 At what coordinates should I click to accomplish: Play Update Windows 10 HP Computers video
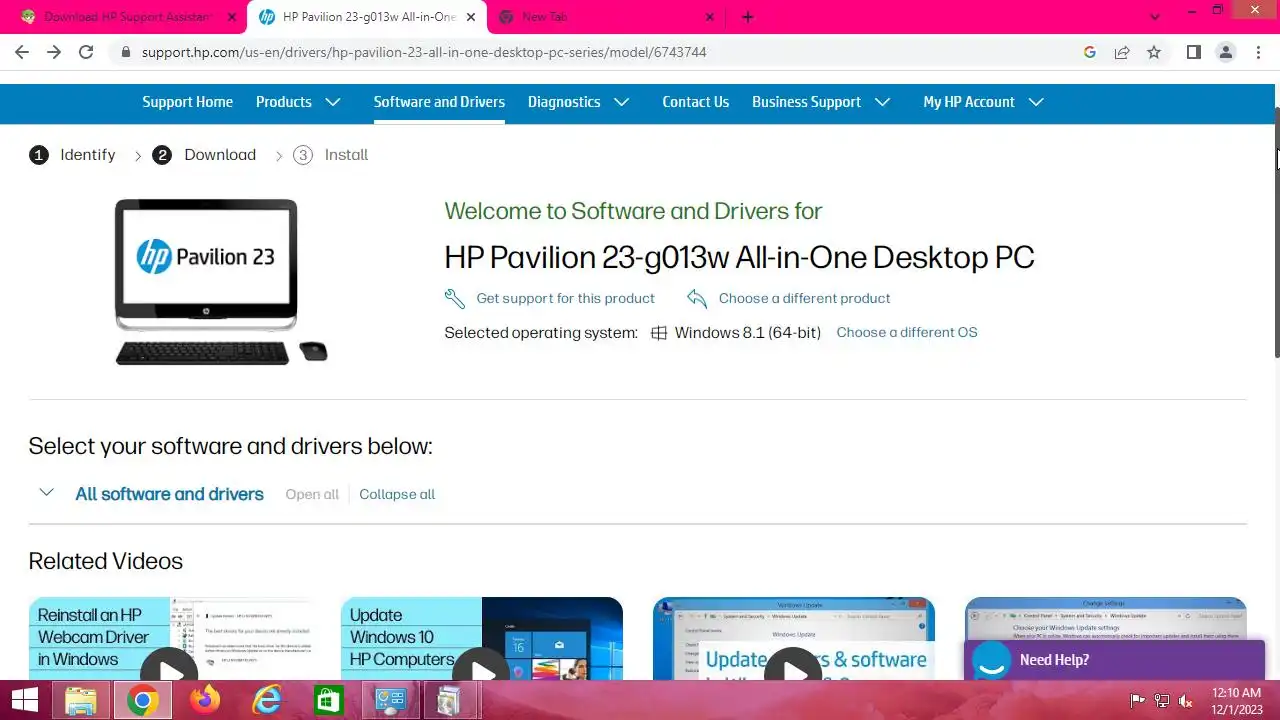click(x=481, y=672)
